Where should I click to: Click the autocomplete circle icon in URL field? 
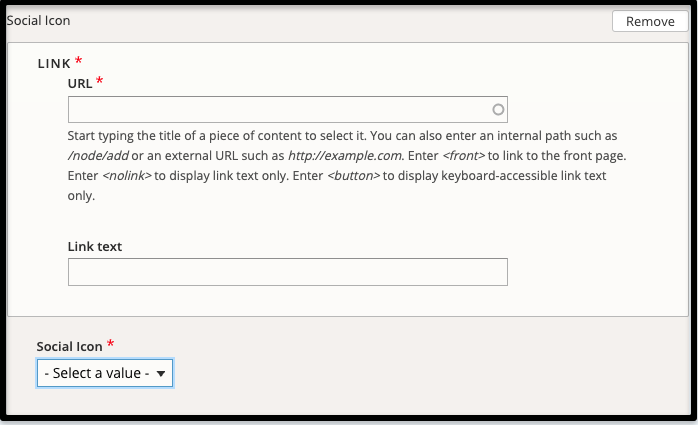click(x=498, y=109)
